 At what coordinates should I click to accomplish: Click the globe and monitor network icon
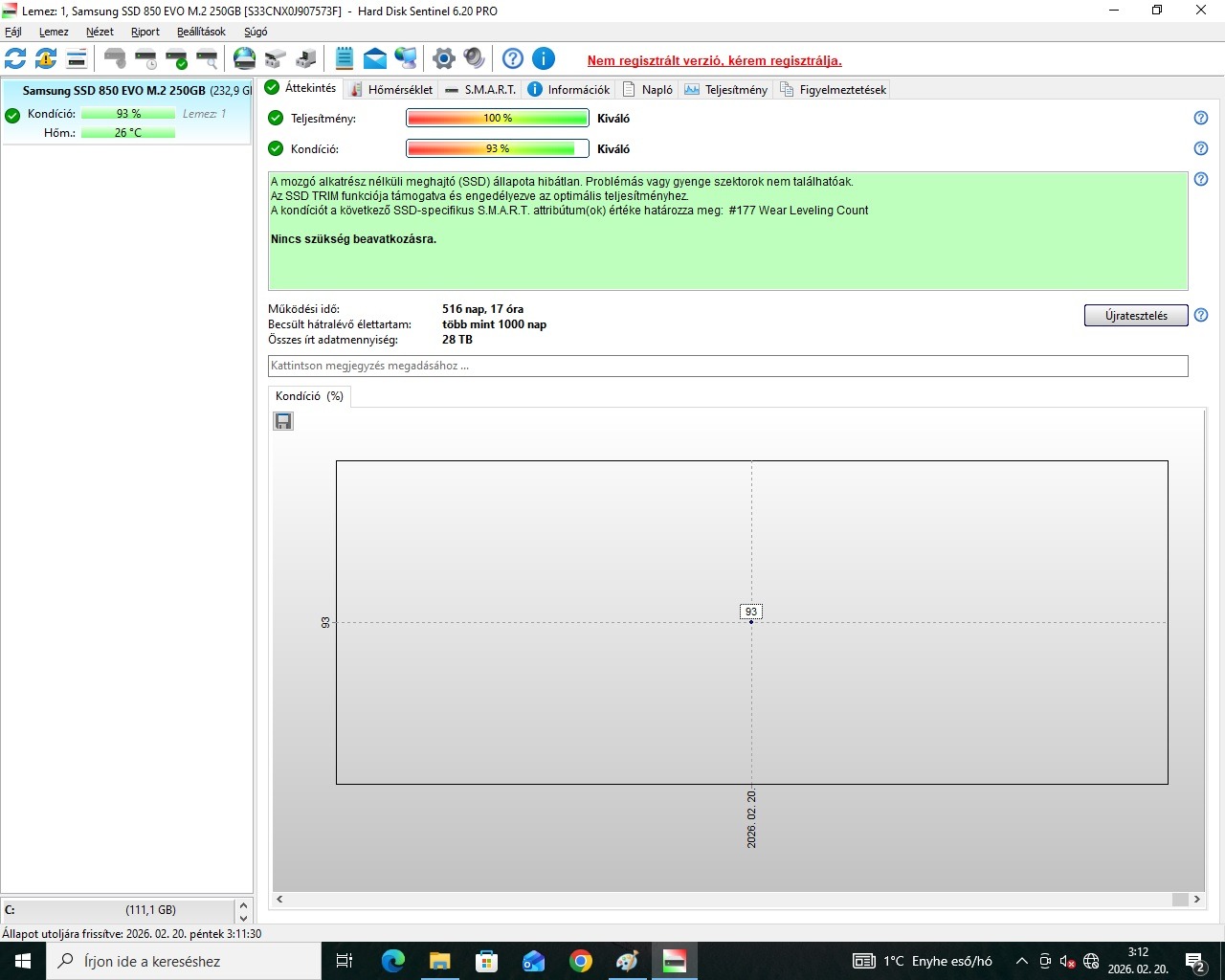[406, 58]
